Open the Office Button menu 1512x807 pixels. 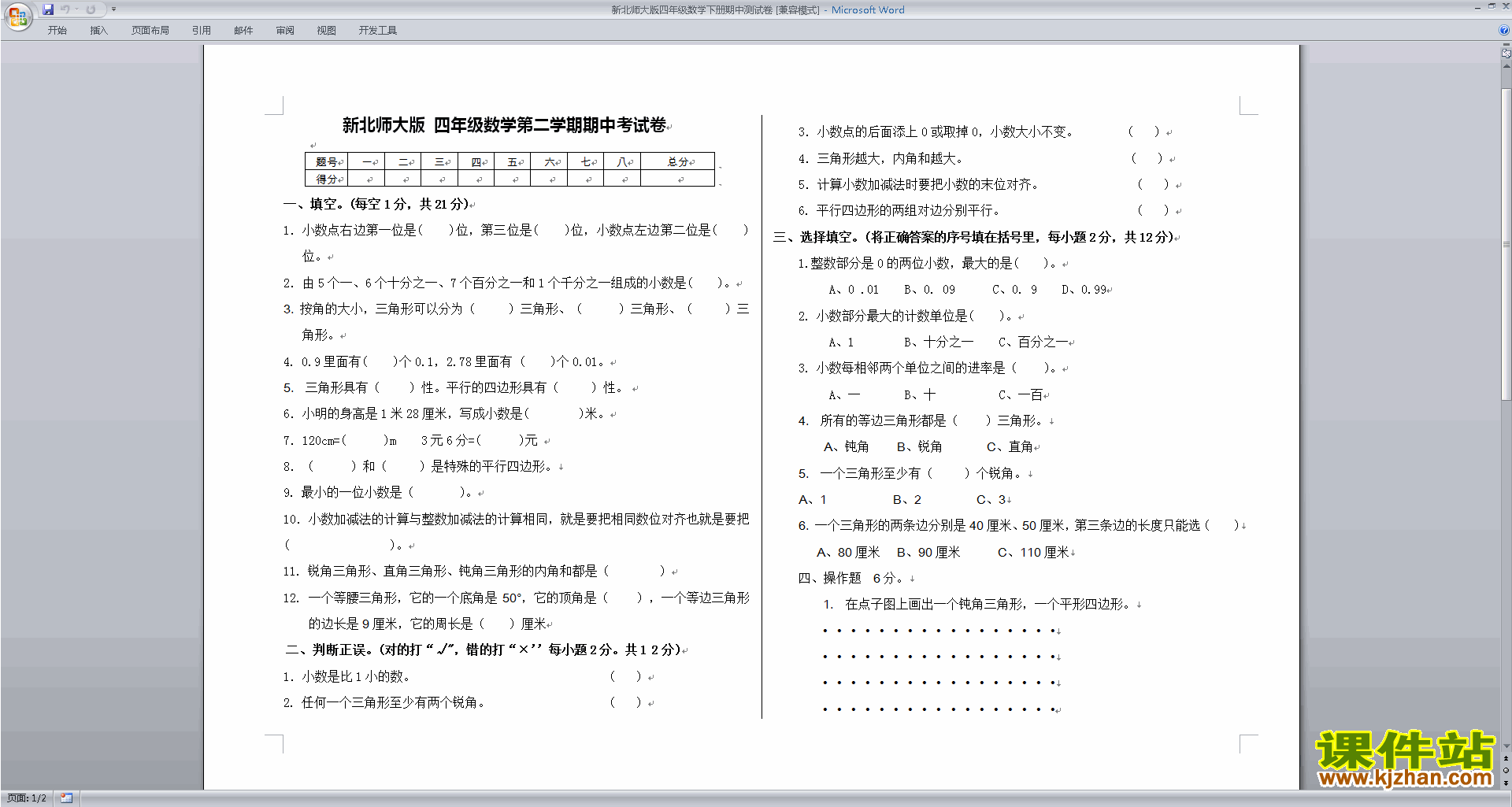(x=17, y=16)
